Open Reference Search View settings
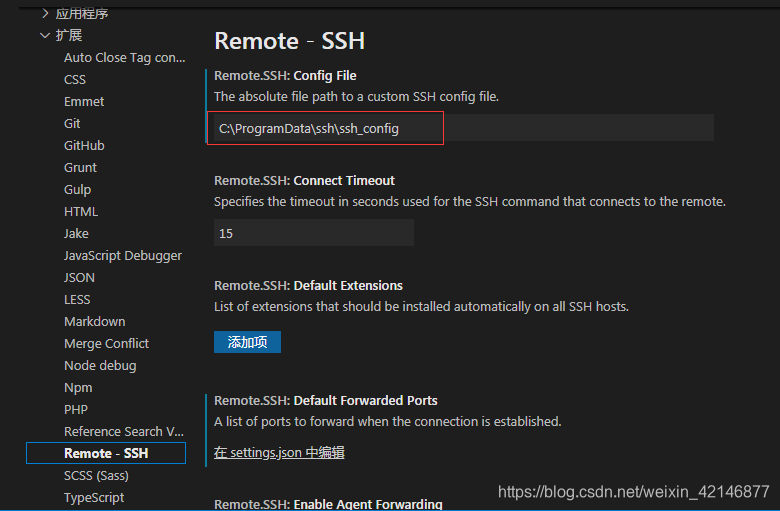 click(x=124, y=431)
